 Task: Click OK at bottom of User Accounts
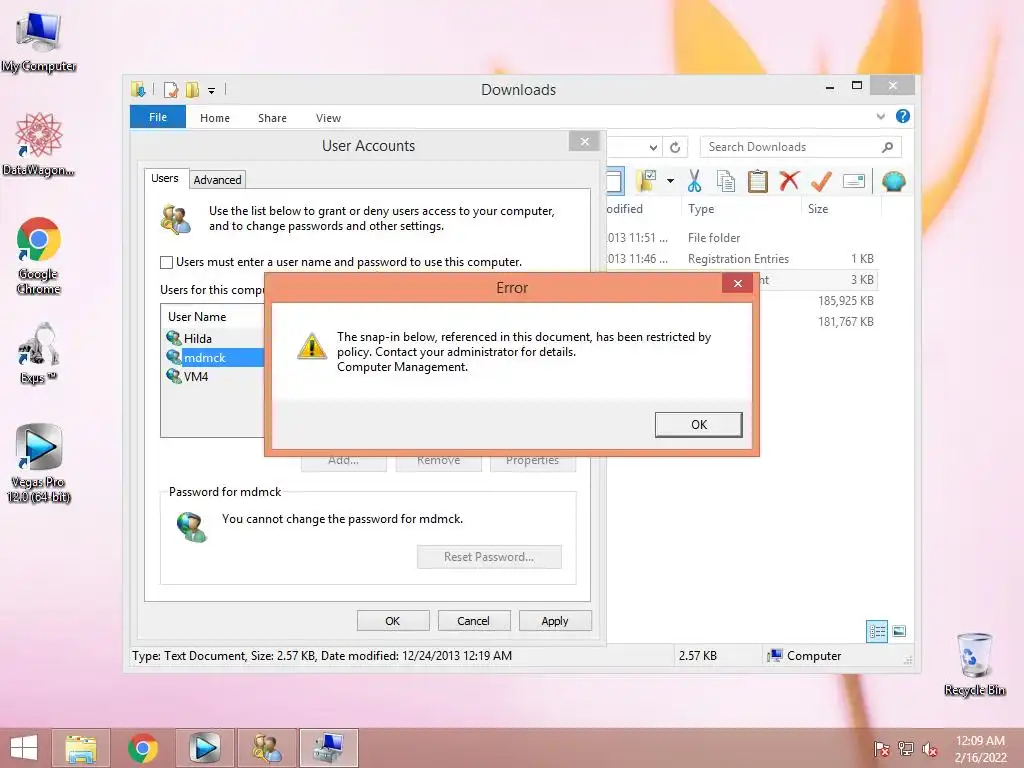click(392, 621)
